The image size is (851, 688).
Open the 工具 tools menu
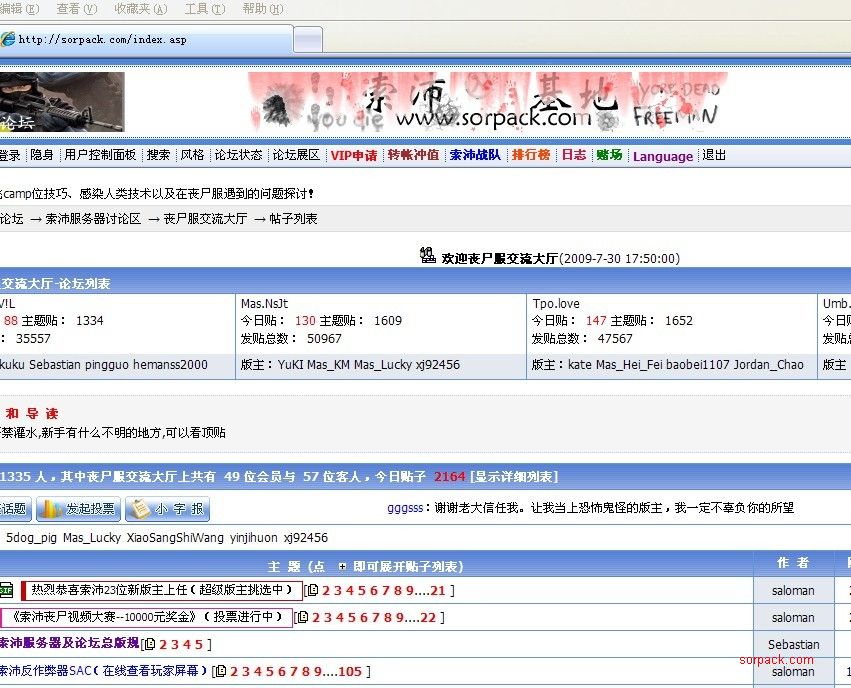pyautogui.click(x=203, y=9)
